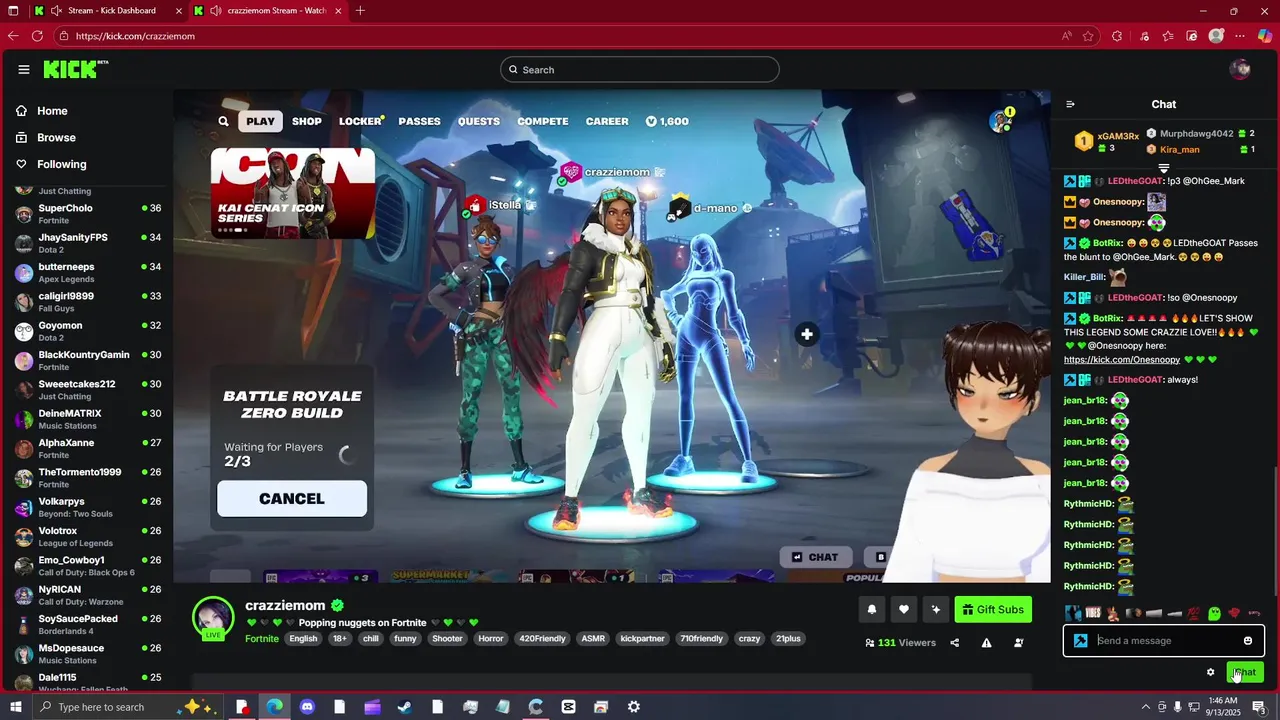Image resolution: width=1280 pixels, height=720 pixels.
Task: Click the 100 quick emote
Action: [x=1194, y=613]
